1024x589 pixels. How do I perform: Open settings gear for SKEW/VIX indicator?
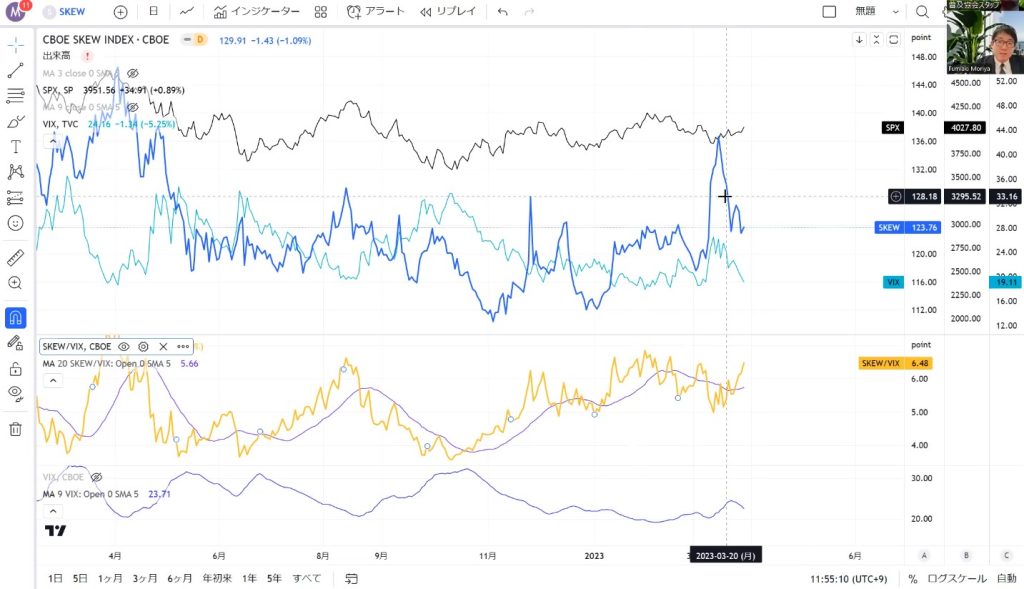pos(143,347)
